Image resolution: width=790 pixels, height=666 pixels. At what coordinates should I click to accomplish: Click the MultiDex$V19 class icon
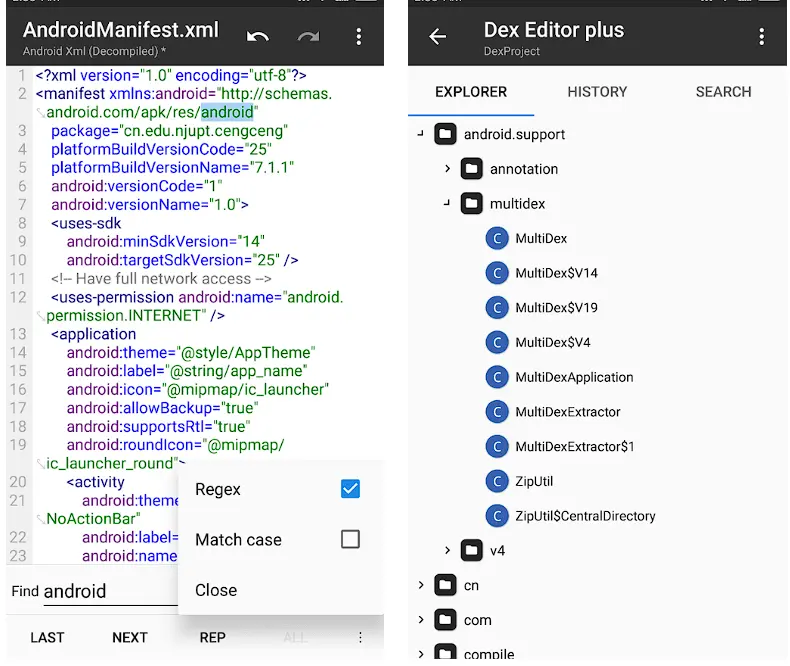coord(497,308)
